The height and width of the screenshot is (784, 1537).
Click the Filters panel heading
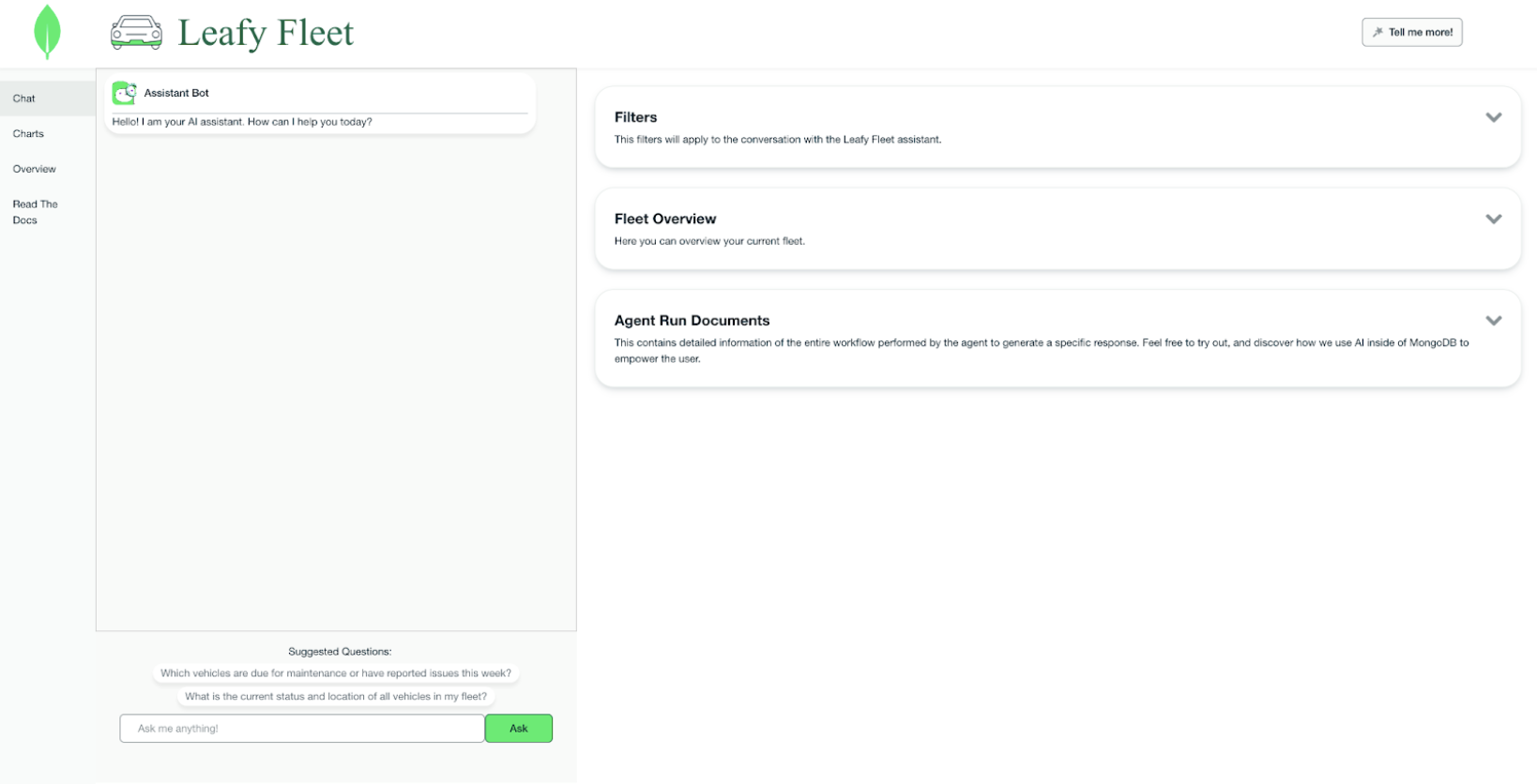click(x=635, y=117)
